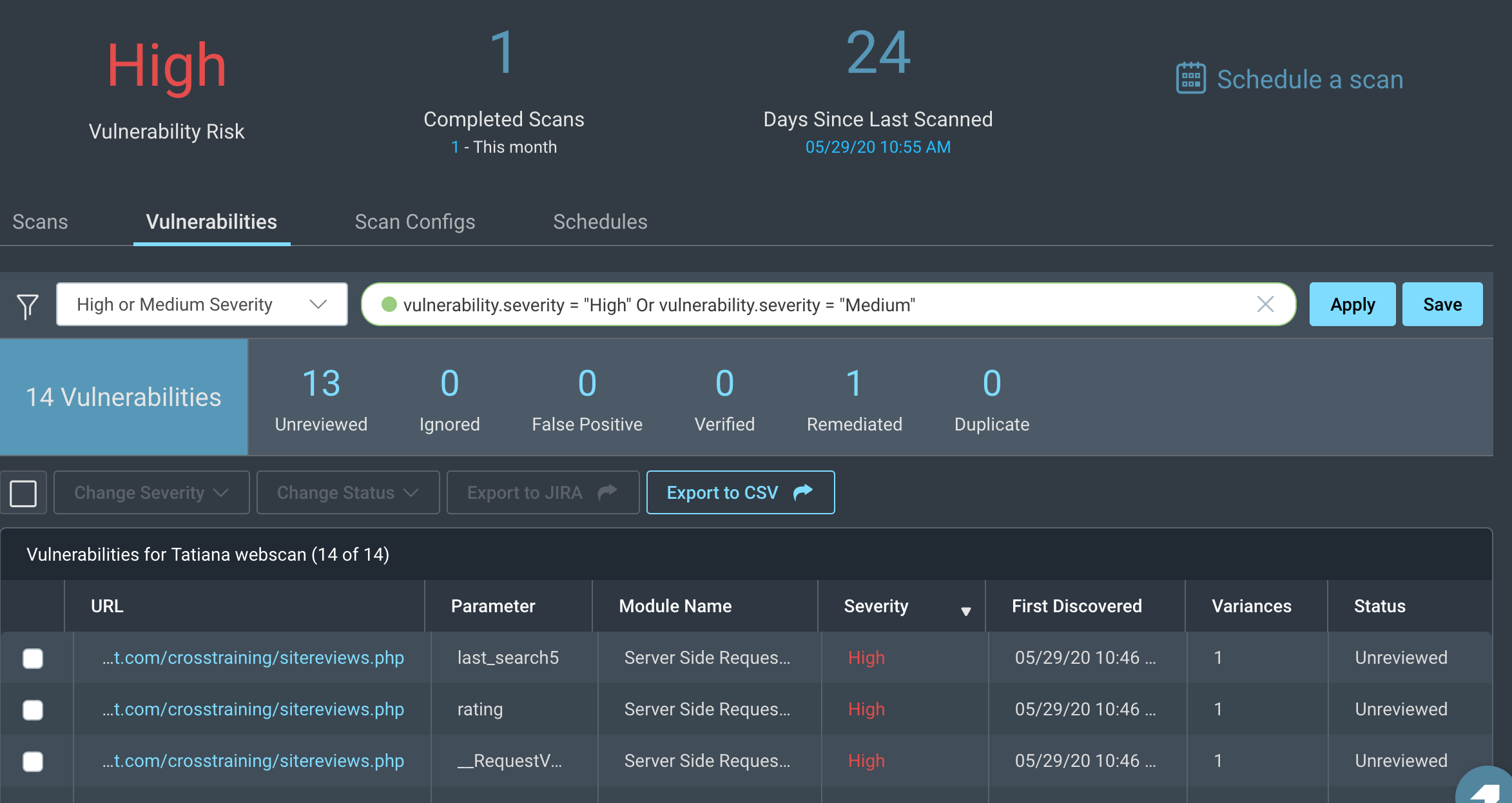Click the Save filter button
This screenshot has height=803, width=1512.
(x=1442, y=304)
